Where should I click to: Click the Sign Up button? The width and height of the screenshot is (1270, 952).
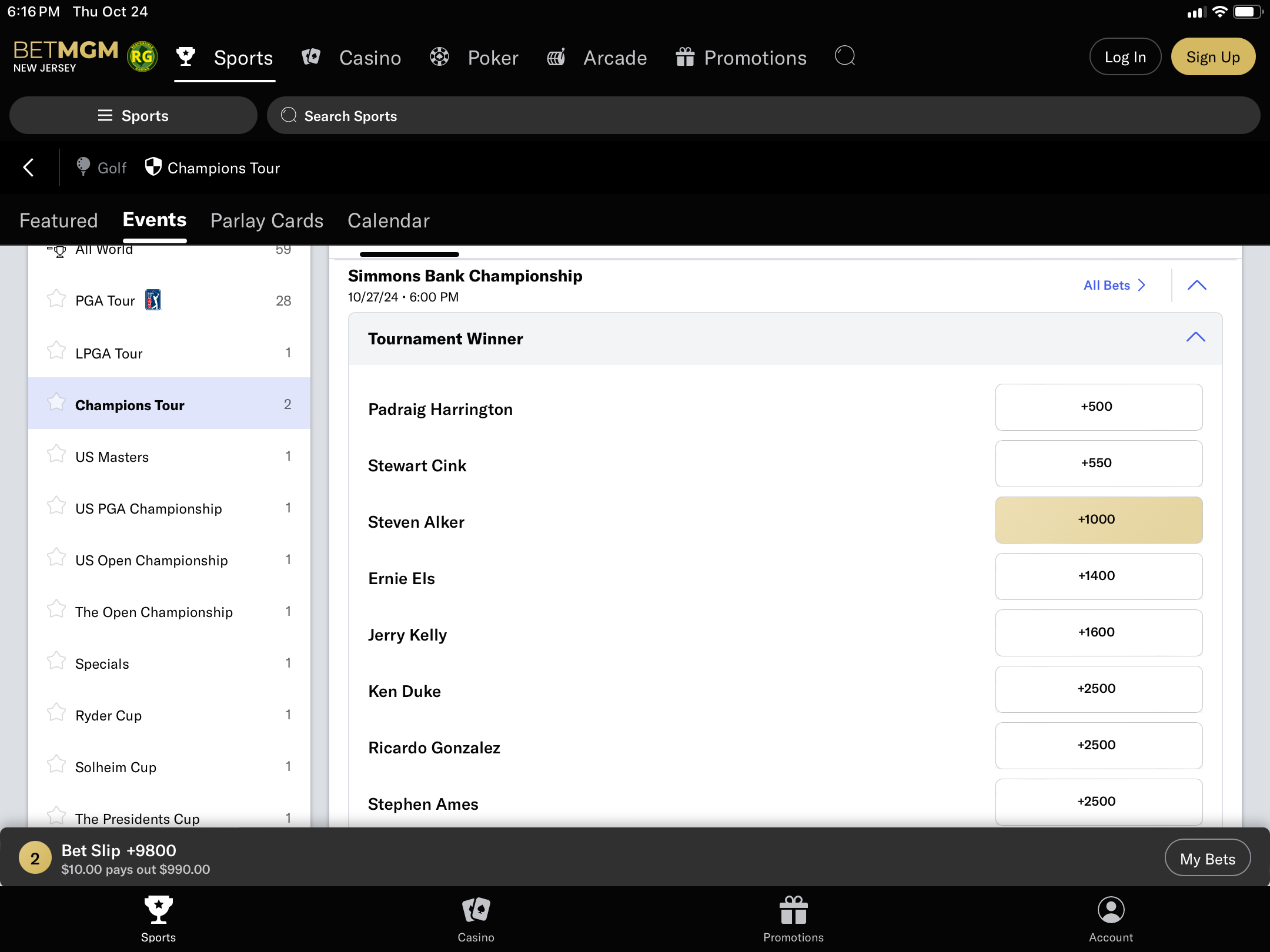tap(1213, 56)
